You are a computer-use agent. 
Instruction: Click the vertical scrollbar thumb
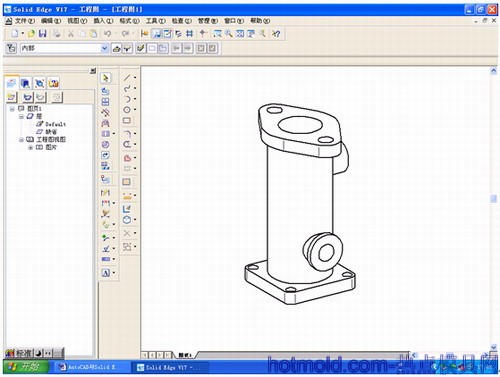(x=494, y=199)
